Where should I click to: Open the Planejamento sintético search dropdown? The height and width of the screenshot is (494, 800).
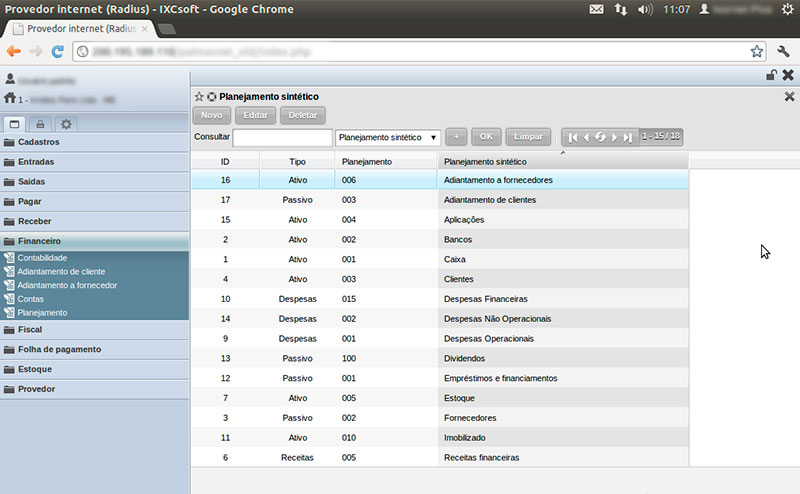pos(388,137)
